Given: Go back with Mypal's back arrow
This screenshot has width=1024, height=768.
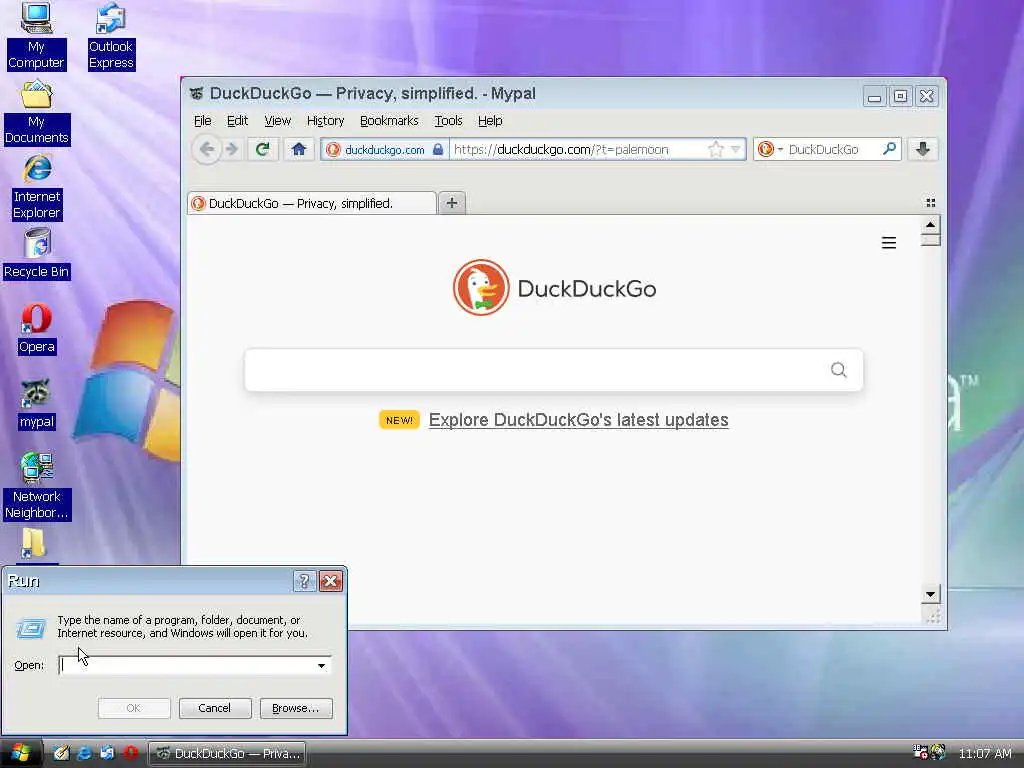Looking at the screenshot, I should coord(207,150).
